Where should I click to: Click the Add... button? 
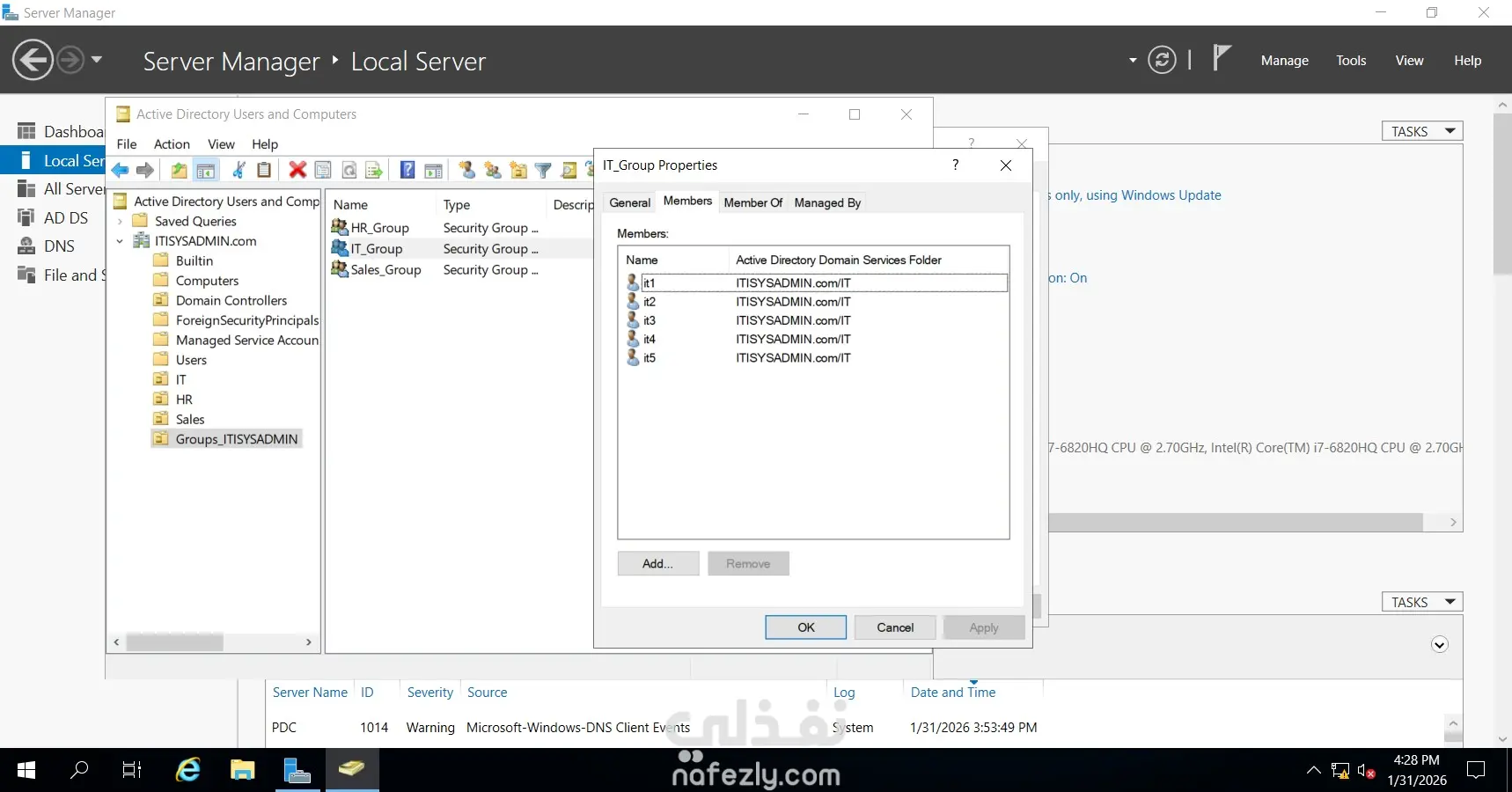(x=658, y=564)
